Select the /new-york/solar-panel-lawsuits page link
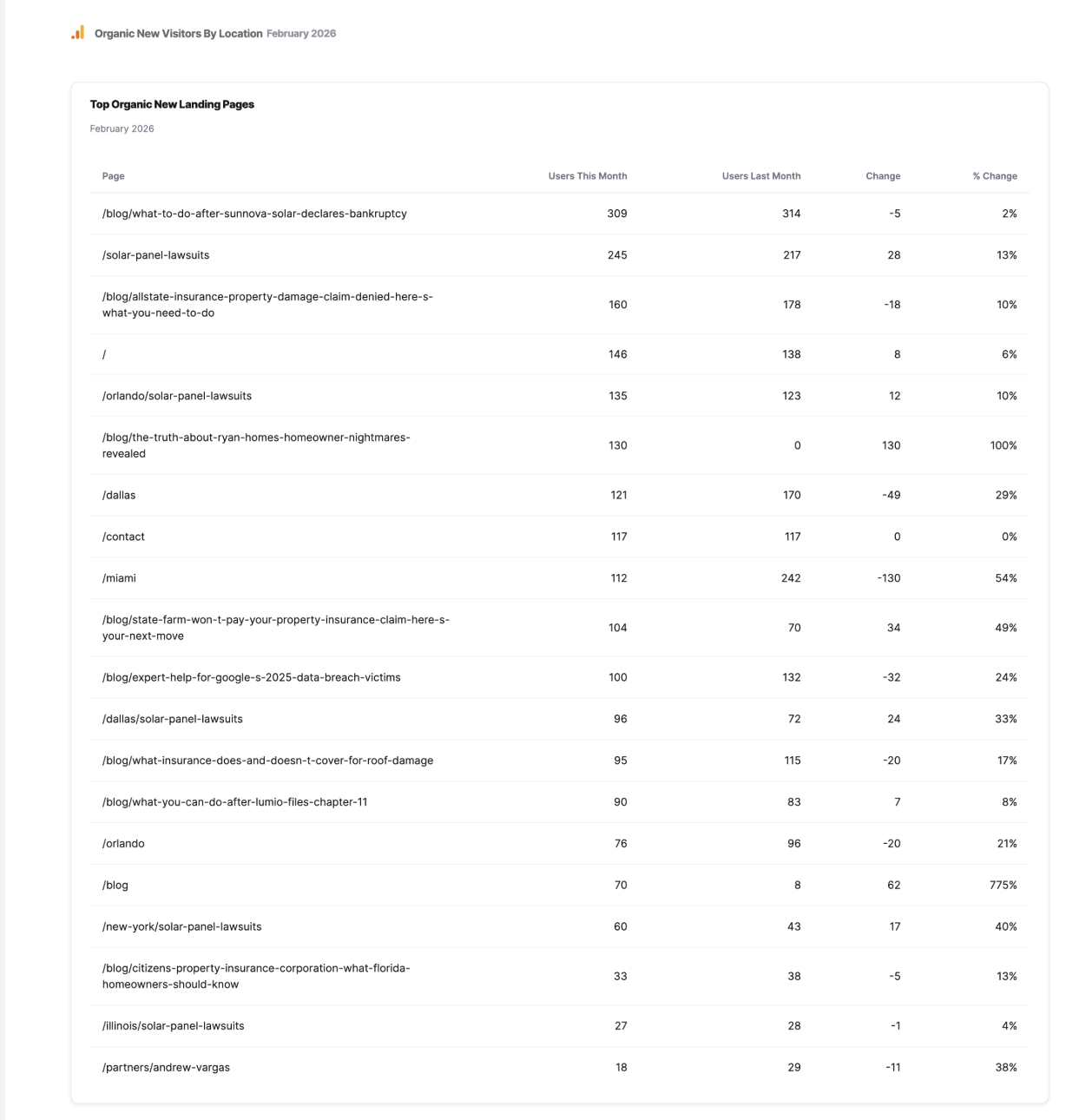Viewport: 1092px width, 1120px height. (x=181, y=926)
